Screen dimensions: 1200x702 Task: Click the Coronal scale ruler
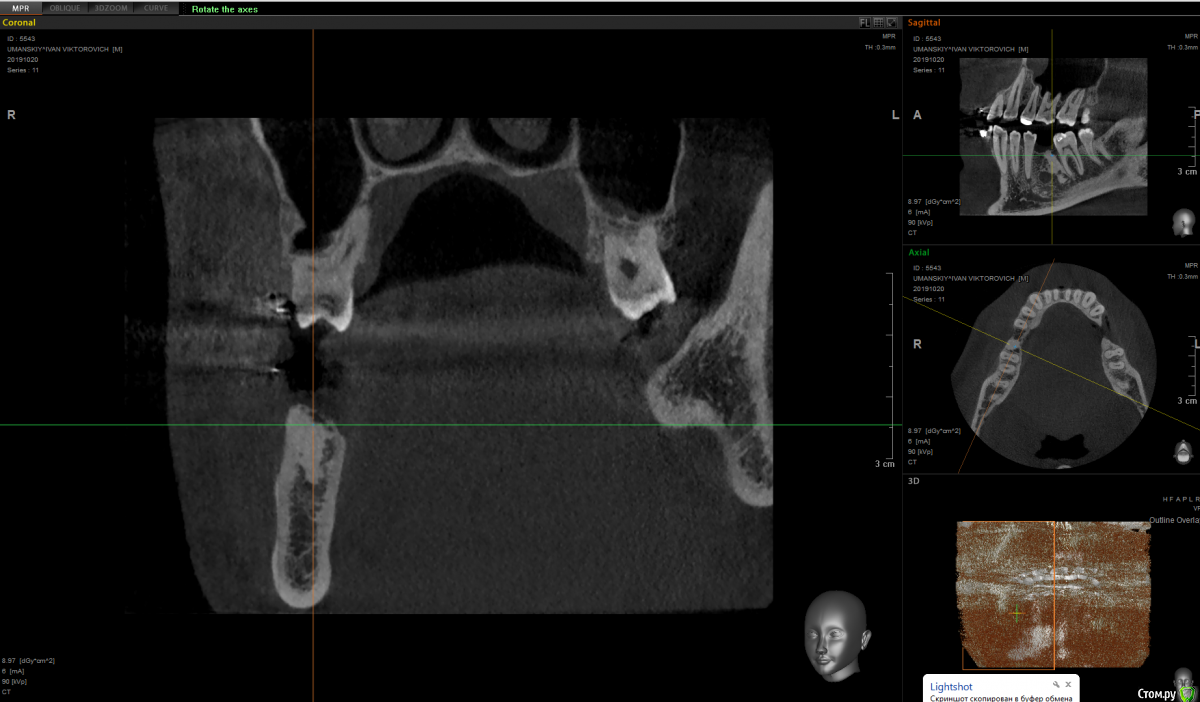891,365
